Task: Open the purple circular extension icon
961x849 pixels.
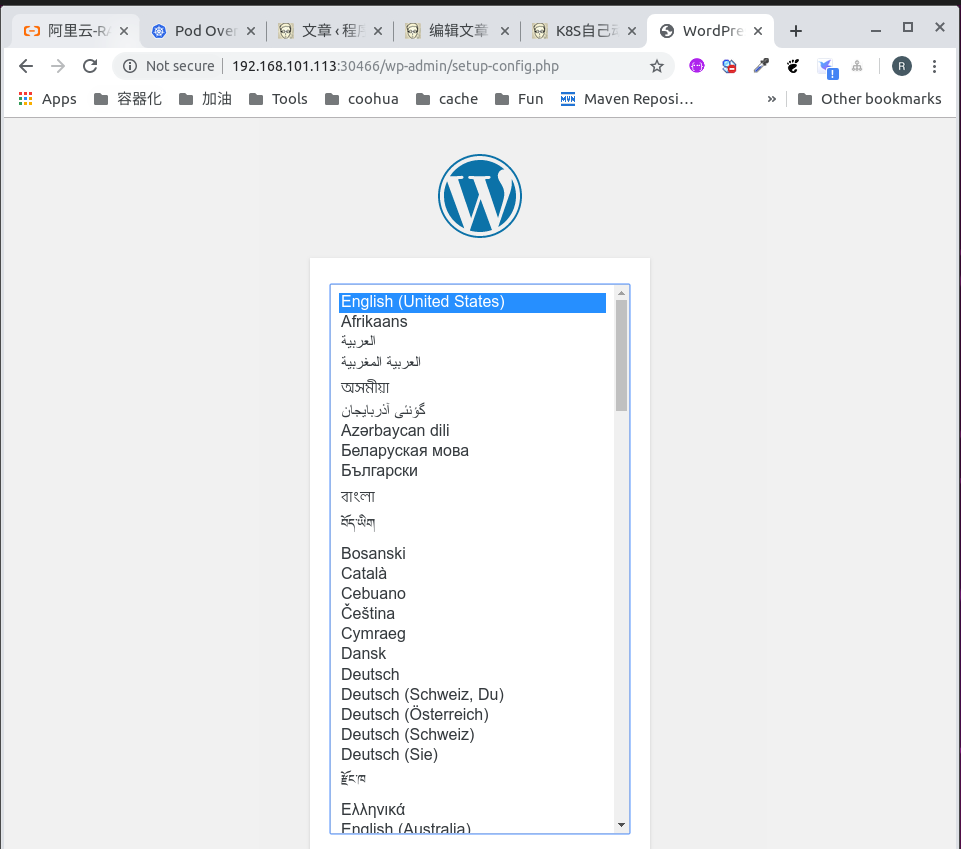Action: 697,66
